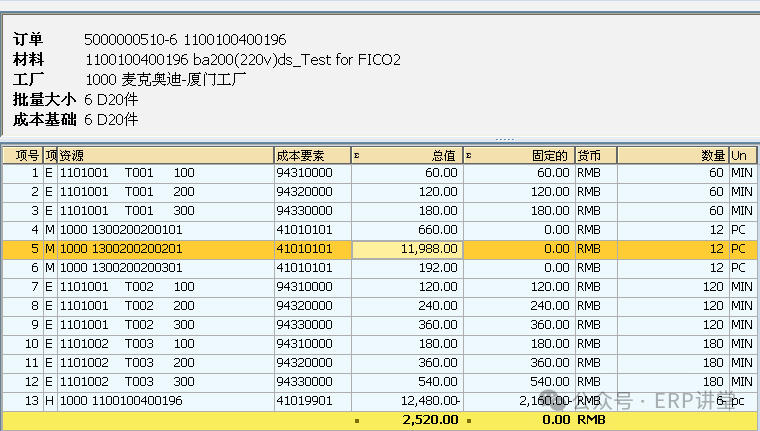
Task: Select total value cell 12,480.00-
Action: point(407,401)
